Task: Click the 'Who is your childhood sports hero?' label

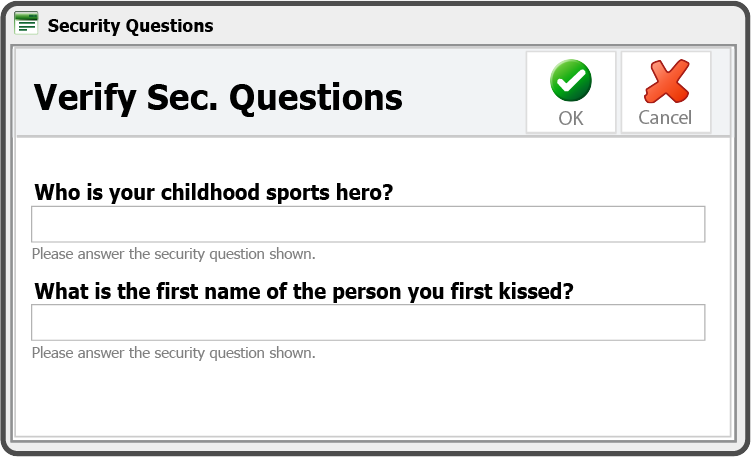Action: pyautogui.click(x=214, y=193)
